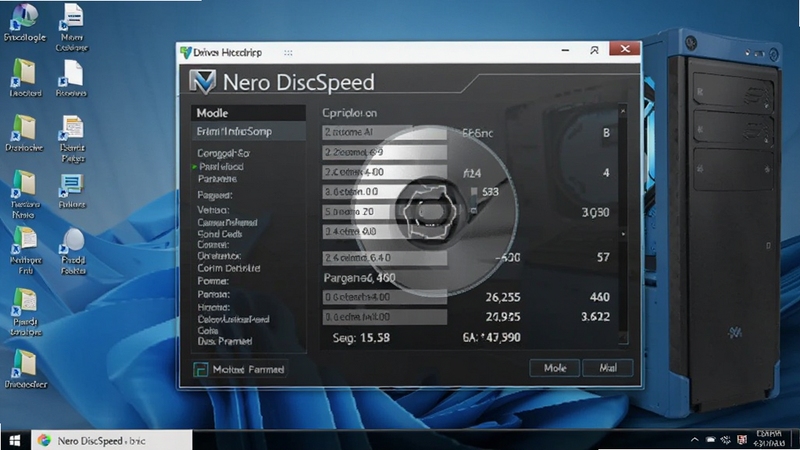Open the Ferifagre Frill desktop icon
This screenshot has width=800, height=450.
25,251
